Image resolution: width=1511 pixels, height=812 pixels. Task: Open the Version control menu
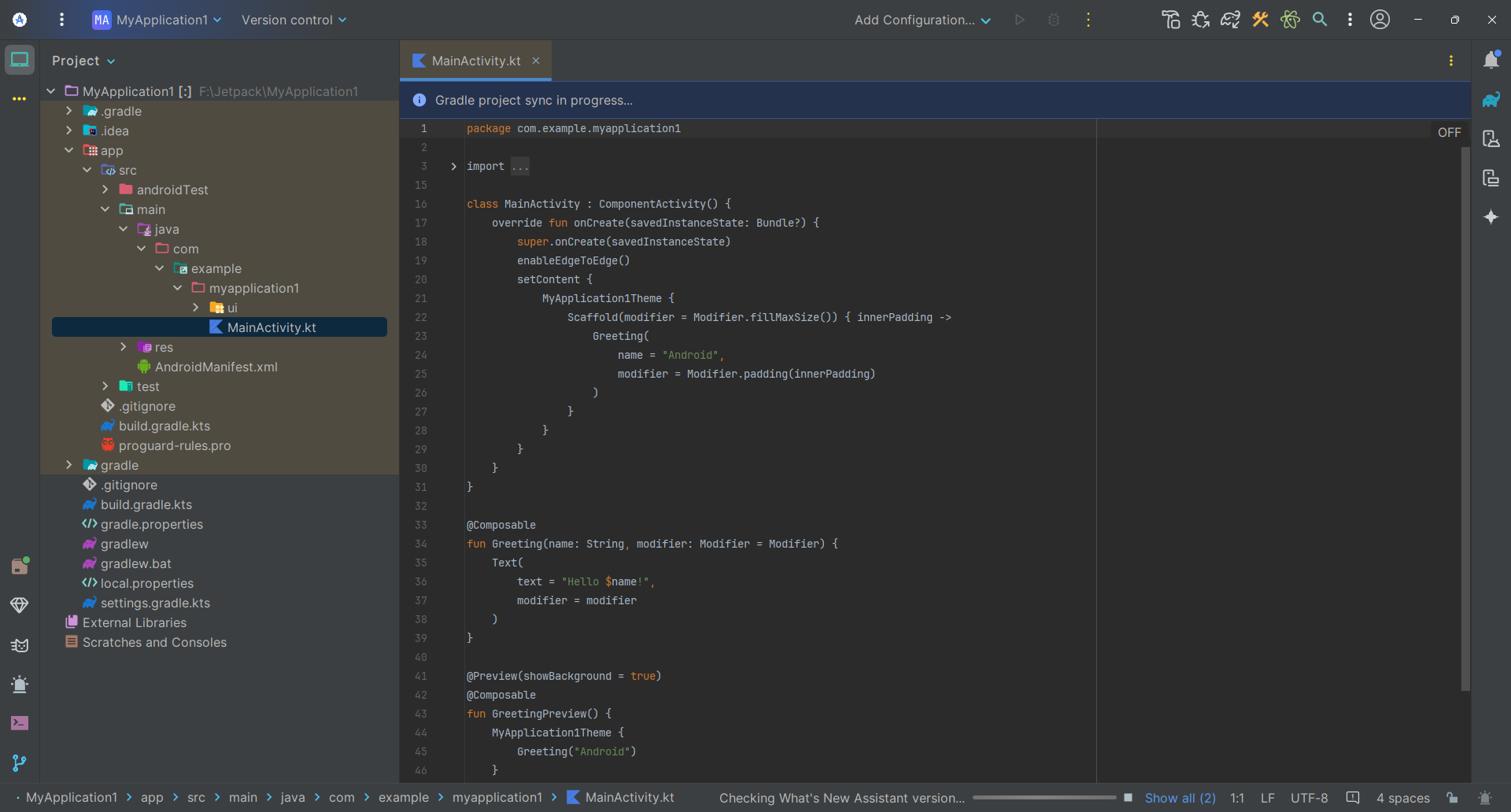tap(294, 20)
